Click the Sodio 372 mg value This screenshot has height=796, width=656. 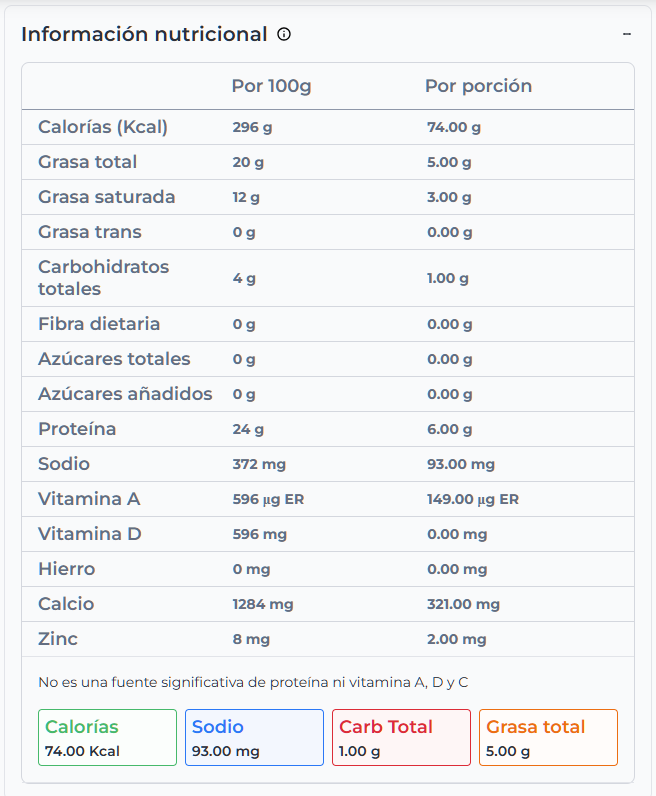[258, 464]
